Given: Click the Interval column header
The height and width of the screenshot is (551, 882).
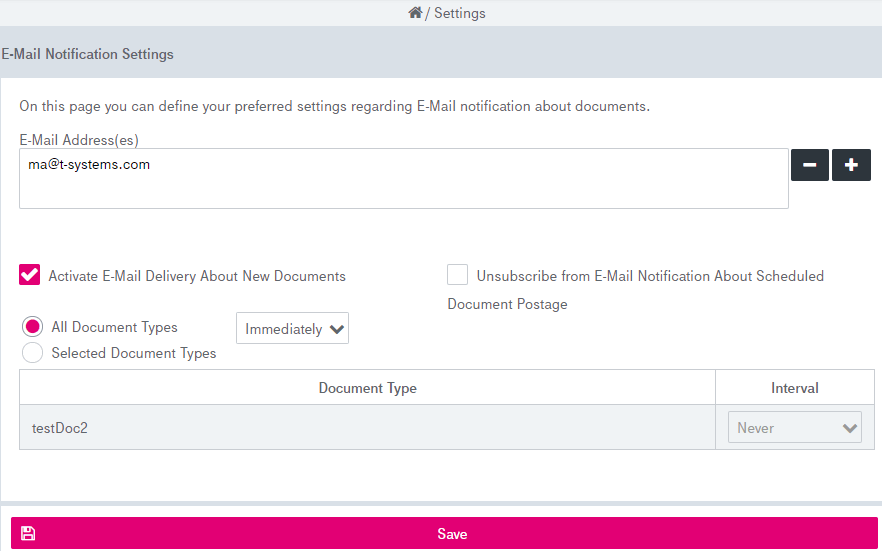Looking at the screenshot, I should 795,387.
